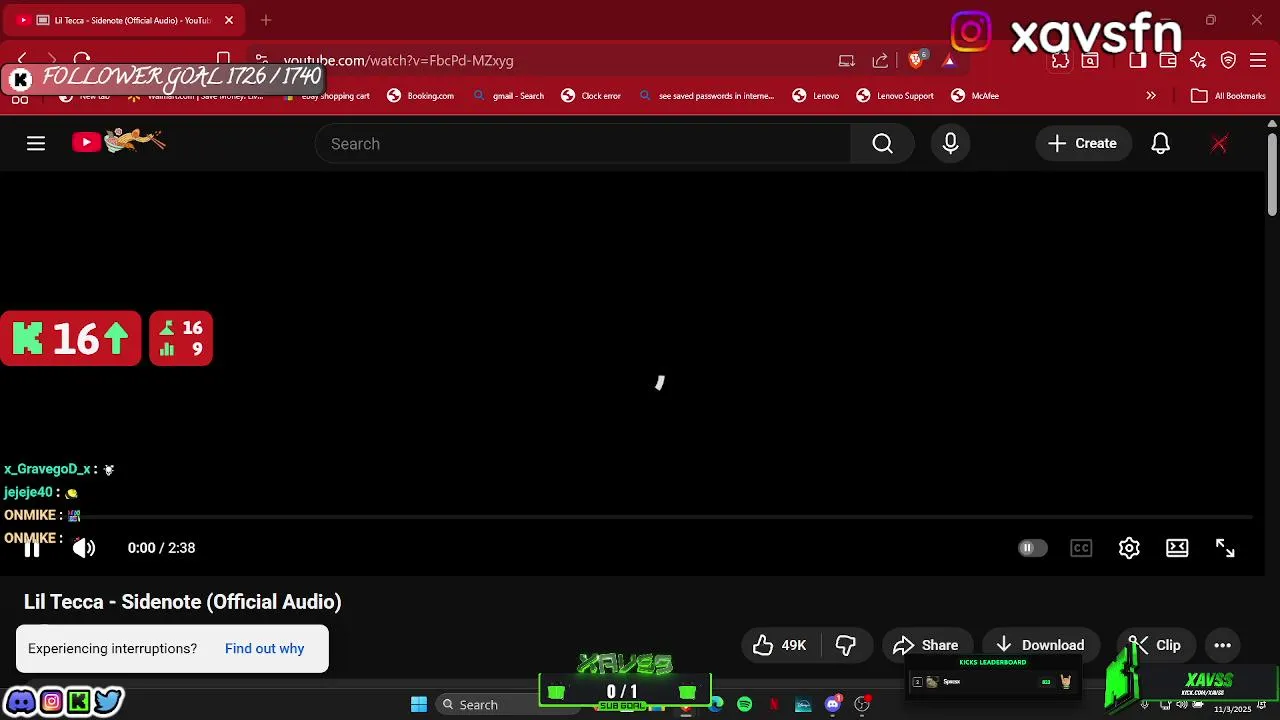Click the video title Lil Tecca - Sidenote
This screenshot has width=1280, height=720.
[x=182, y=602]
